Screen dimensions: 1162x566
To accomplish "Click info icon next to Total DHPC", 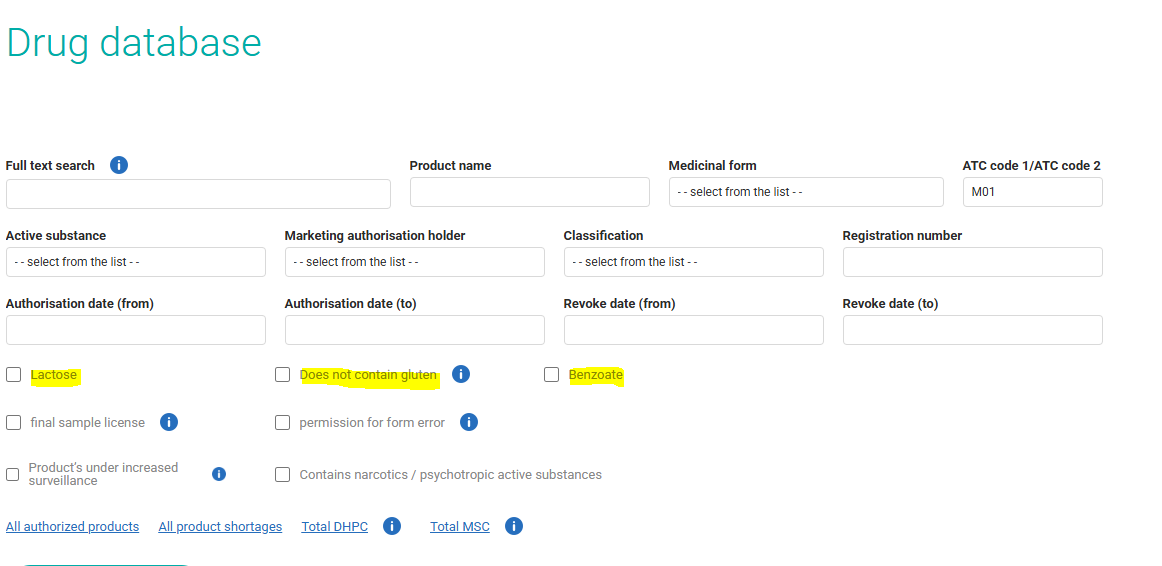I will tap(392, 526).
